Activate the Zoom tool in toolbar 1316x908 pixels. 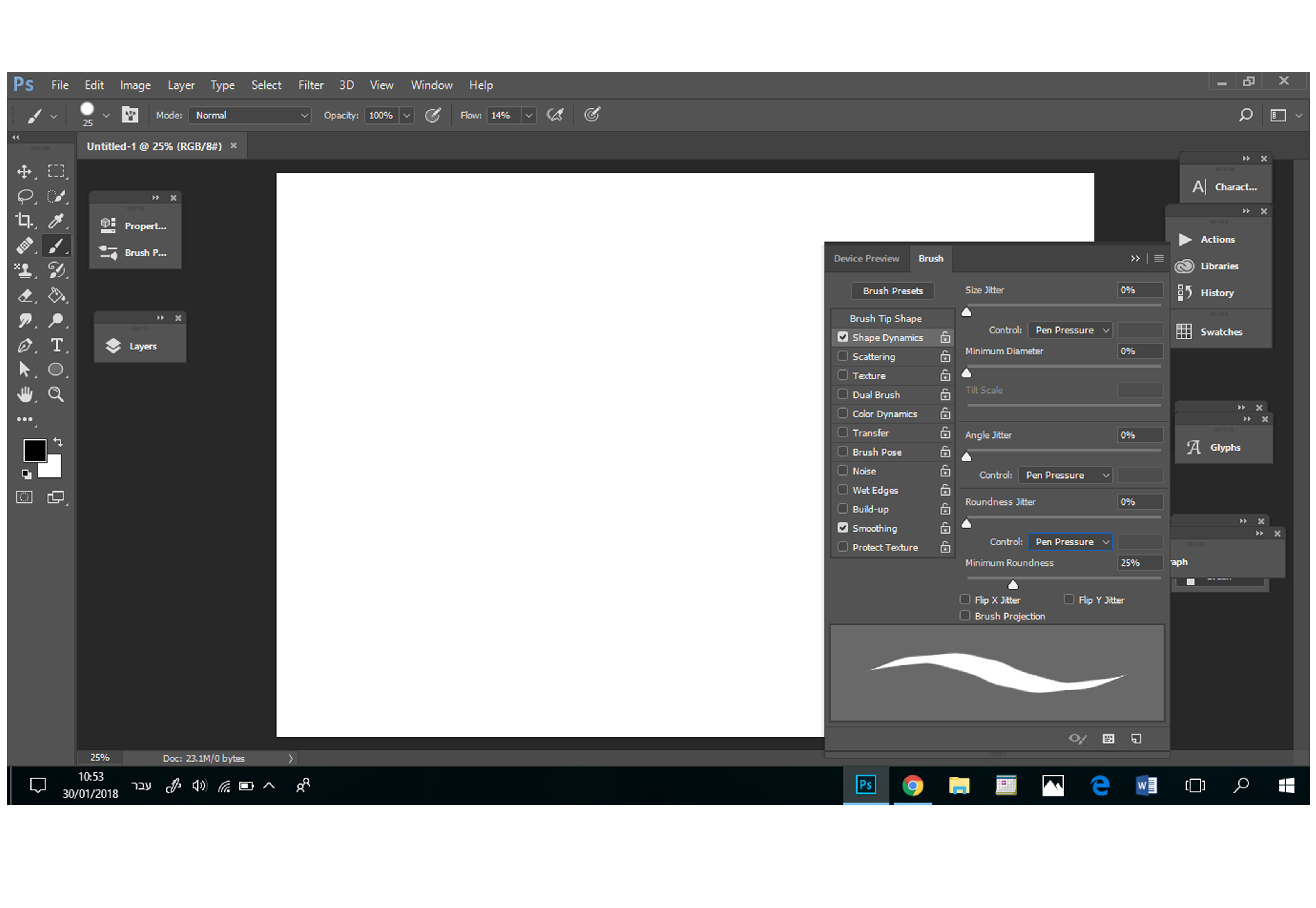coord(56,394)
